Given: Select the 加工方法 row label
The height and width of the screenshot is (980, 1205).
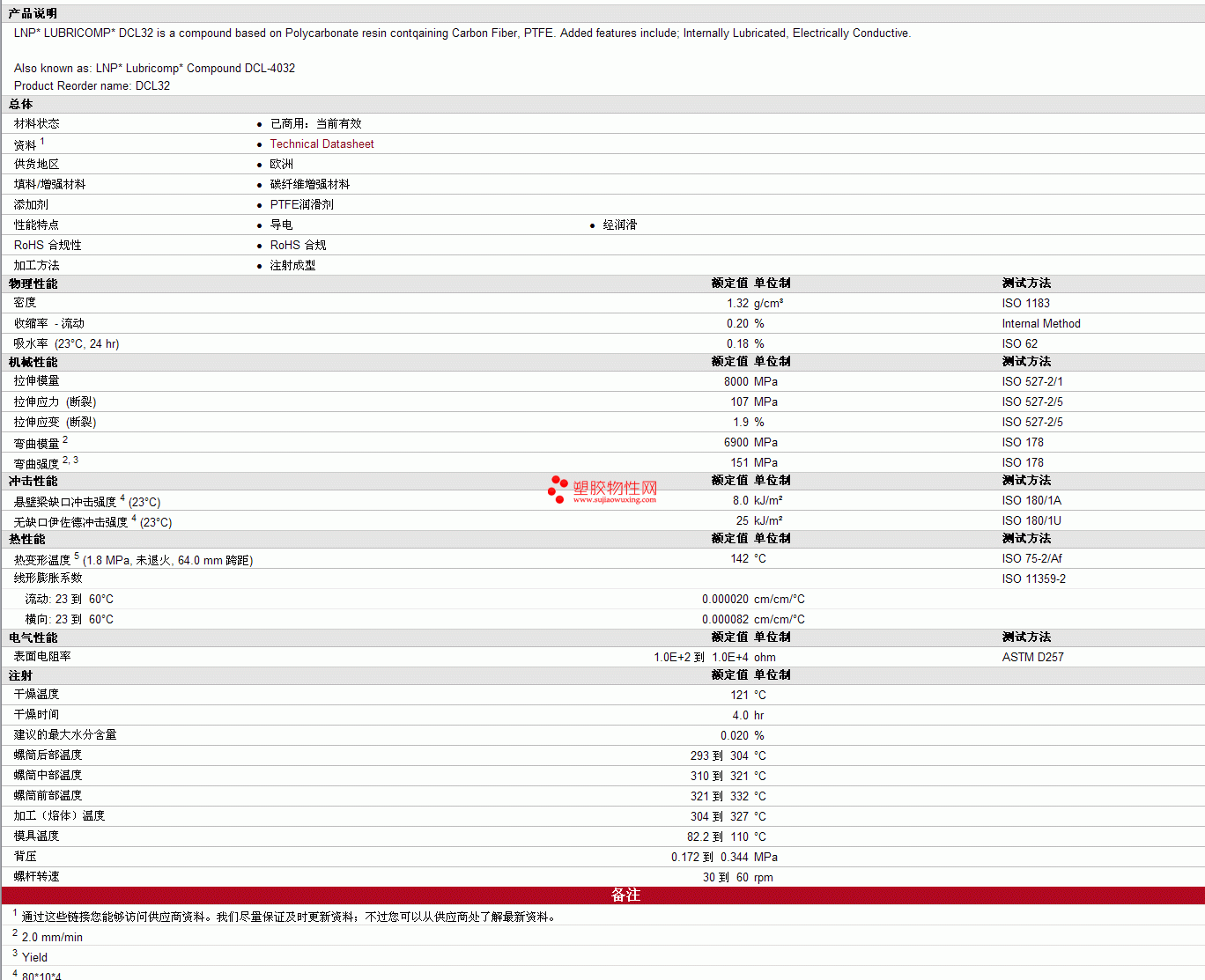Looking at the screenshot, I should click(37, 265).
